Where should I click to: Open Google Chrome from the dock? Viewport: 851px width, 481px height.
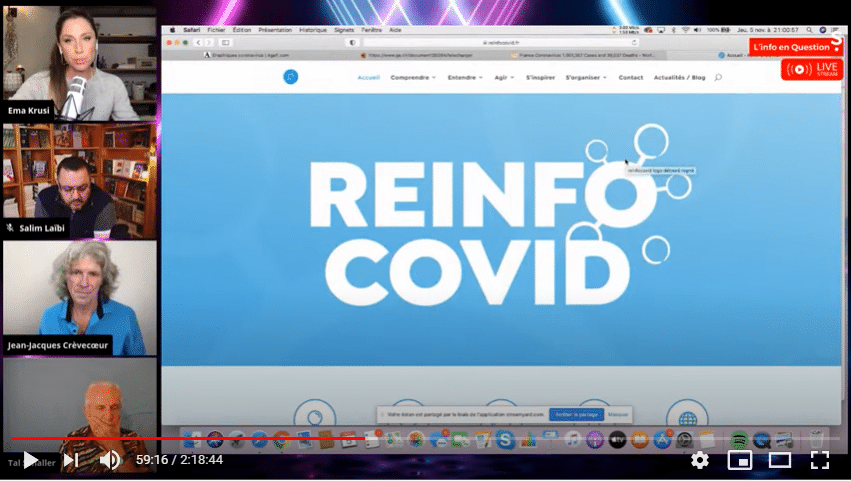click(281, 439)
